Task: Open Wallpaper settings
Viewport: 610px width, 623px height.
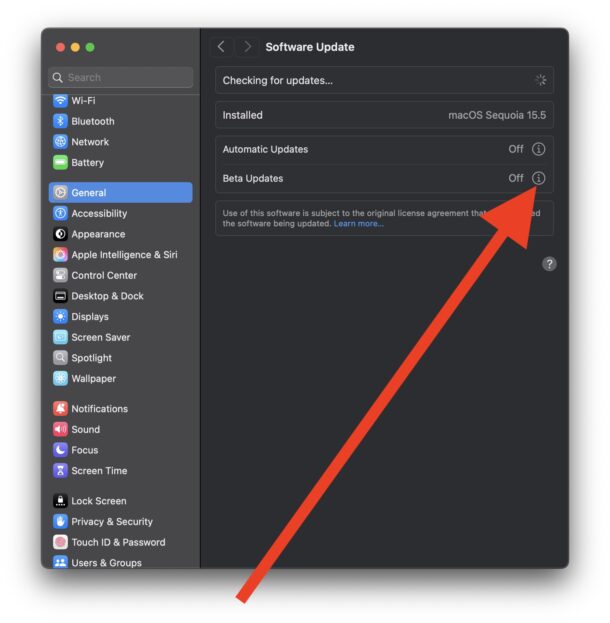Action: (93, 378)
